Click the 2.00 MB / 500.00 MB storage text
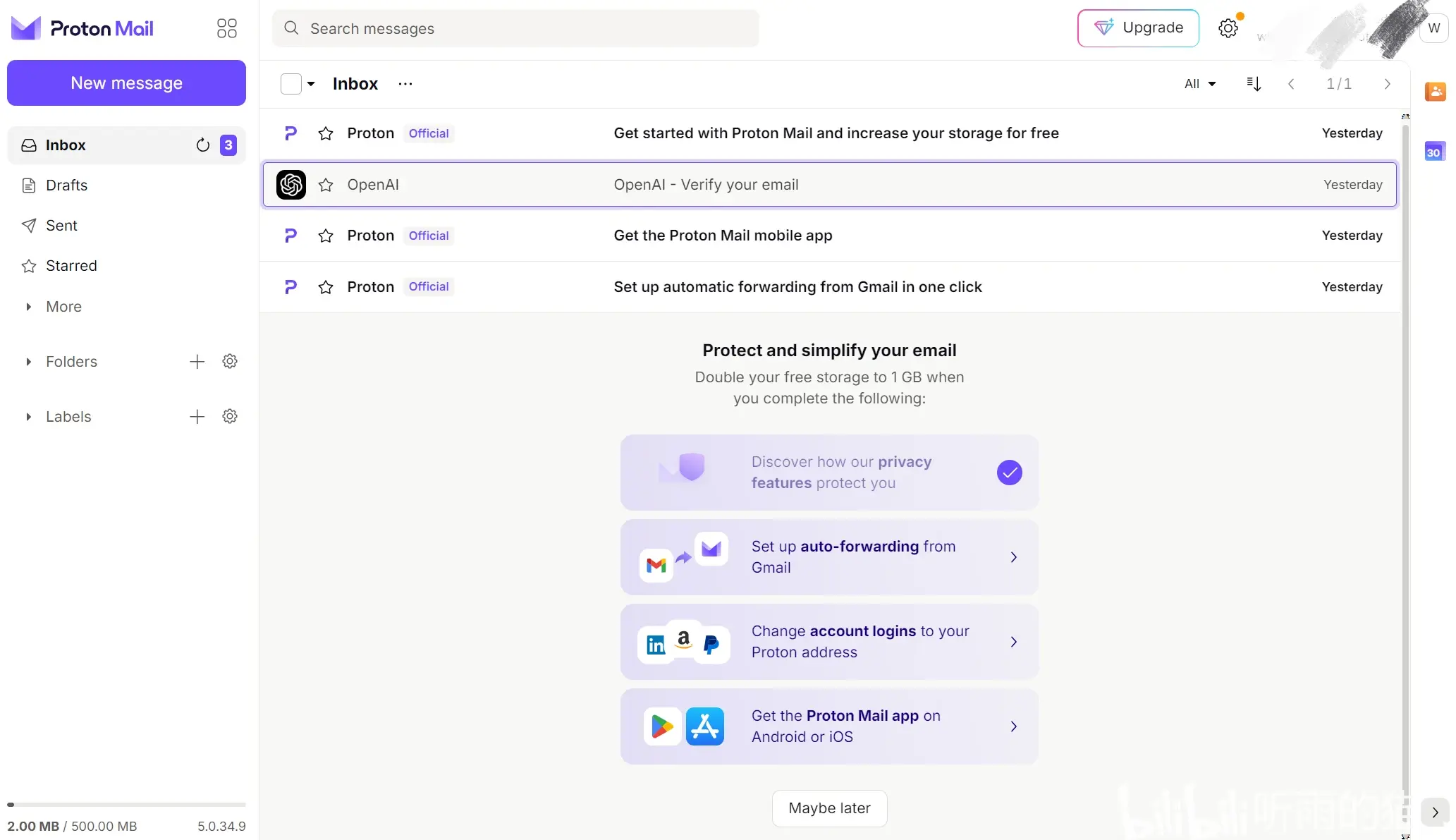 72,827
